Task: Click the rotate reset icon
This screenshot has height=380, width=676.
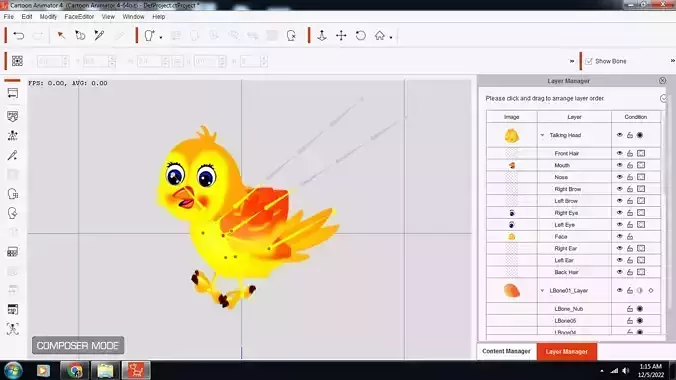Action: click(x=360, y=35)
